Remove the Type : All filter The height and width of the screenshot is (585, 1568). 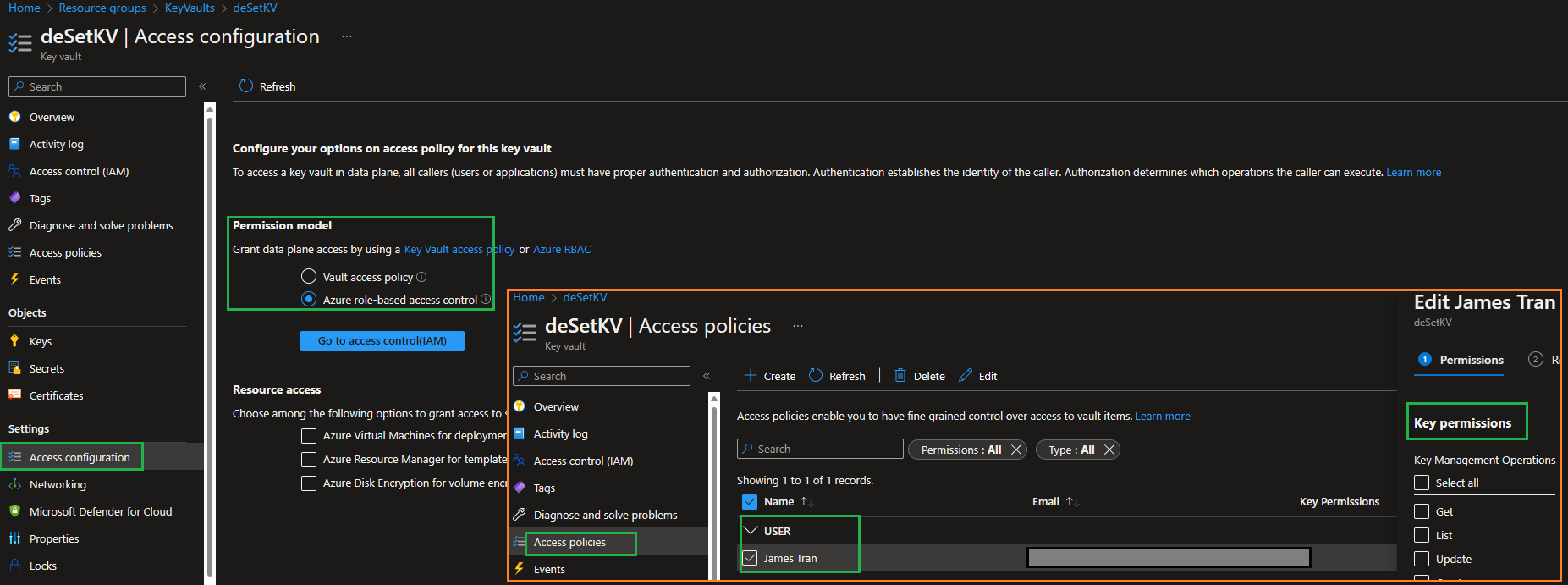click(x=1109, y=450)
